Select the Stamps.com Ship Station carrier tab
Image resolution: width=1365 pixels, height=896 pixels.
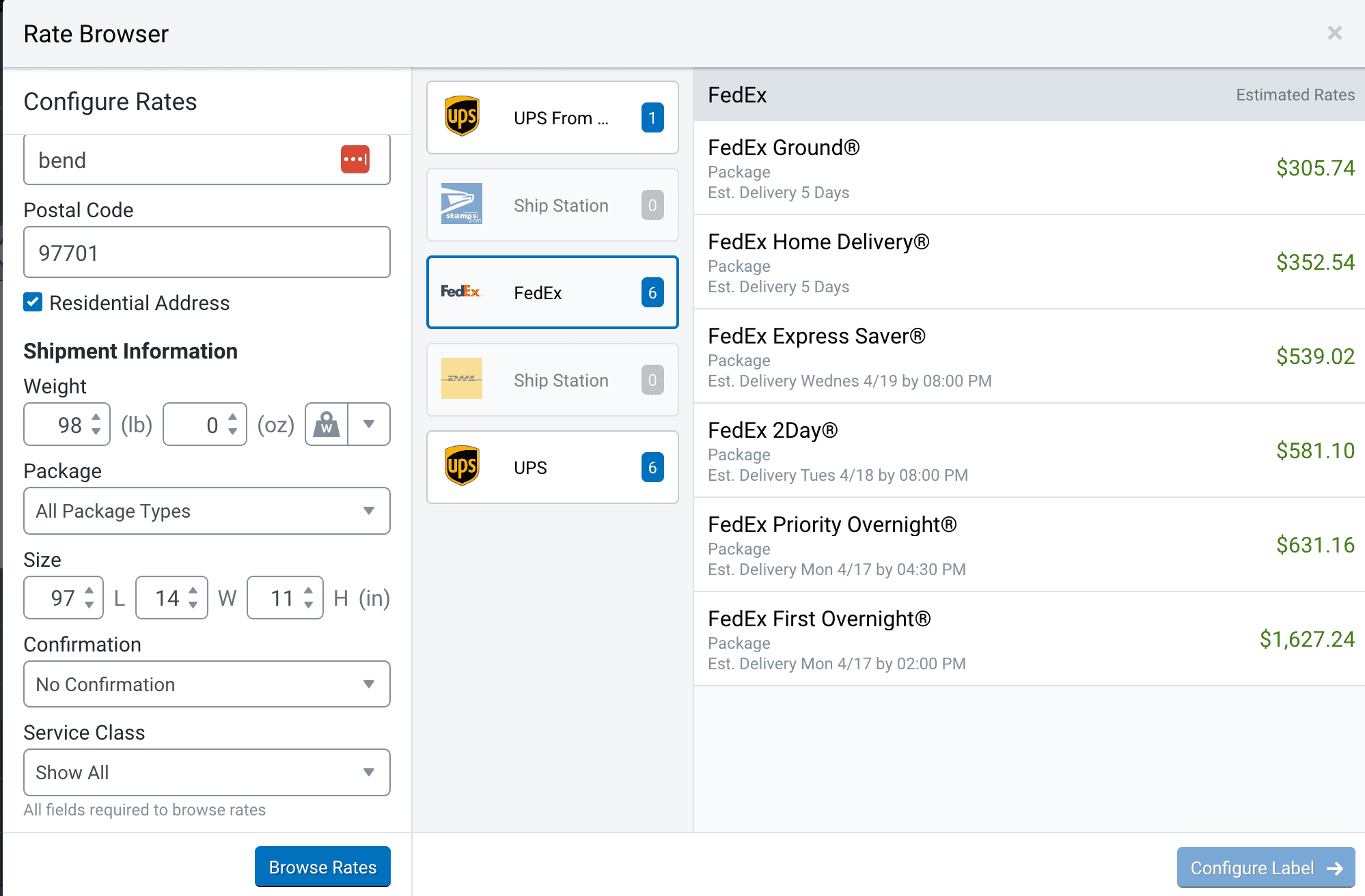tap(553, 205)
